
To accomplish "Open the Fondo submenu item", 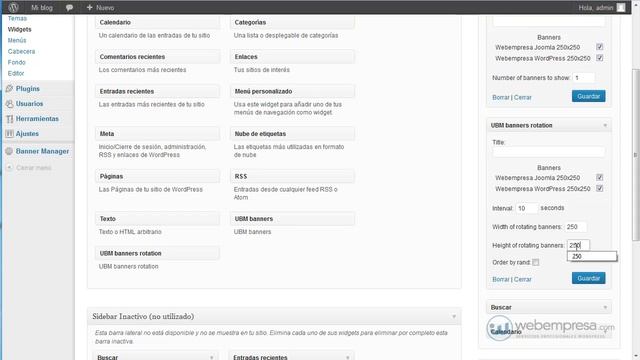I will coord(16,62).
